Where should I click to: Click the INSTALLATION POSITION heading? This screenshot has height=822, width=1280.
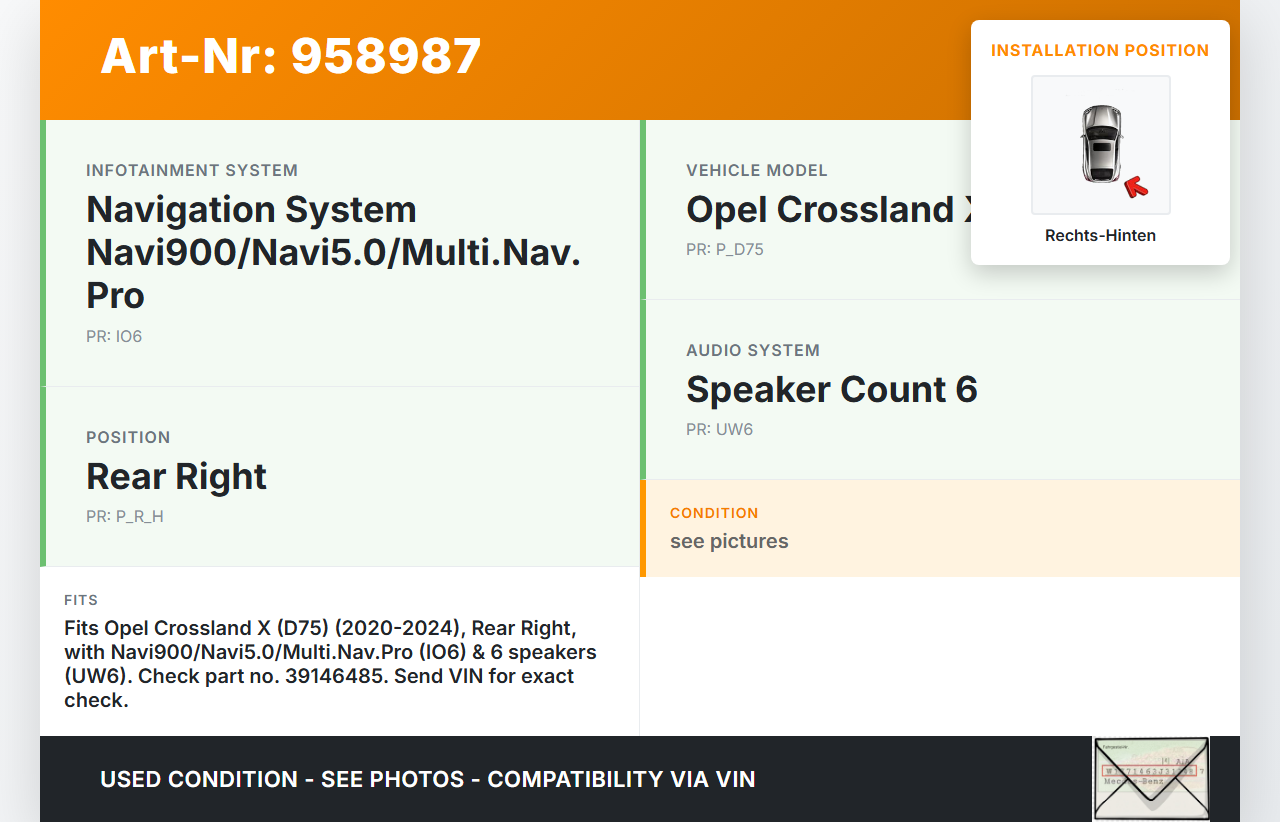tap(1100, 50)
